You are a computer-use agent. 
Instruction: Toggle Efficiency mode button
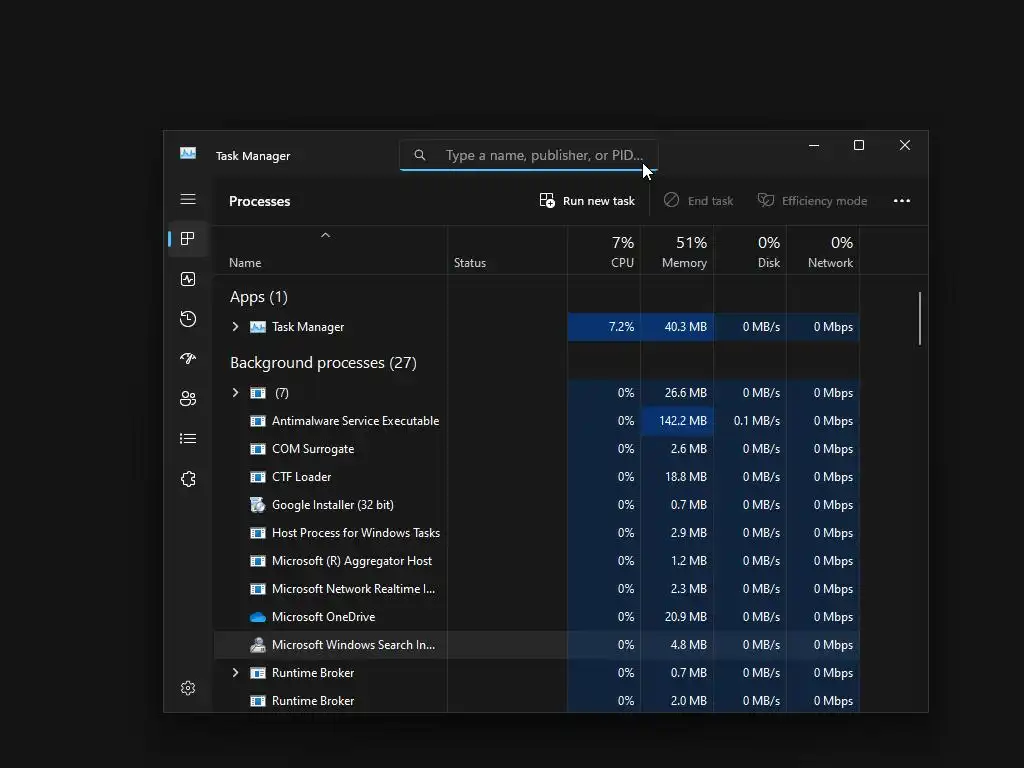812,201
